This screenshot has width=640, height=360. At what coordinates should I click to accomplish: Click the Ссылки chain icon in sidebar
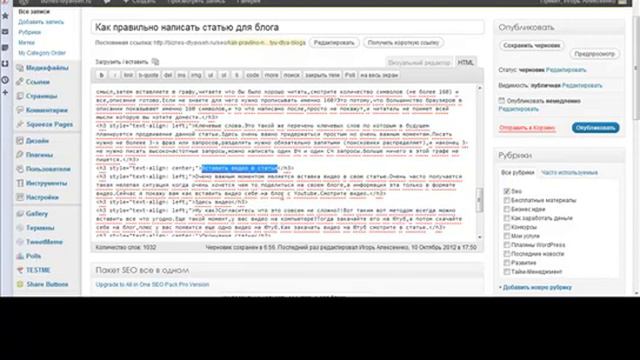[20, 82]
